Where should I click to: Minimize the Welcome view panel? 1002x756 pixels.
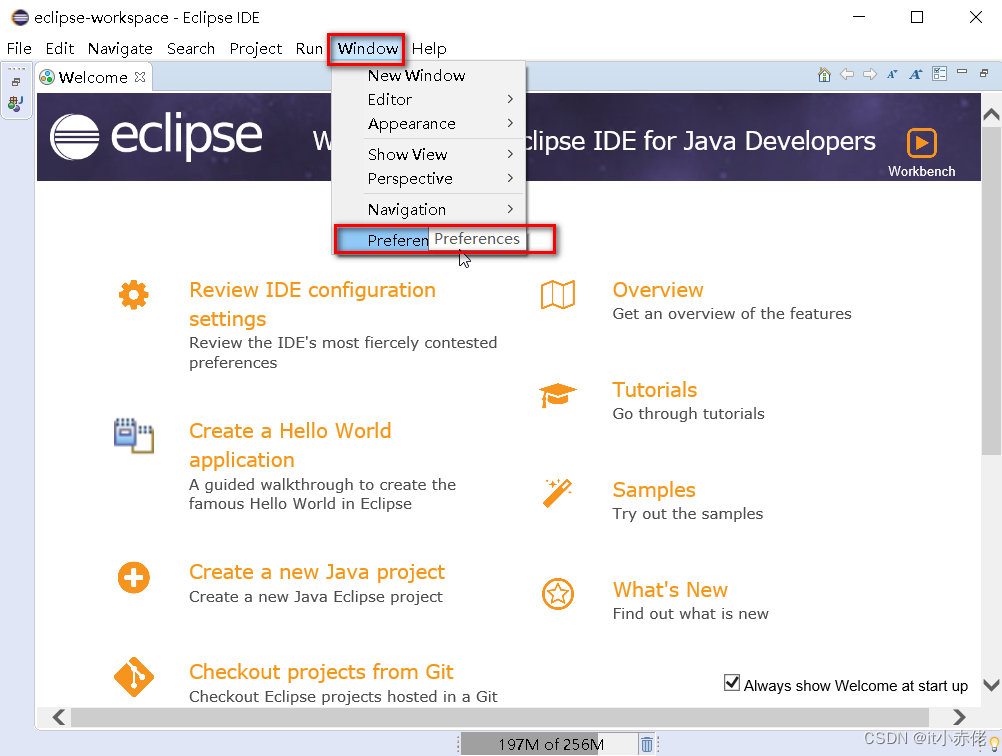click(962, 72)
